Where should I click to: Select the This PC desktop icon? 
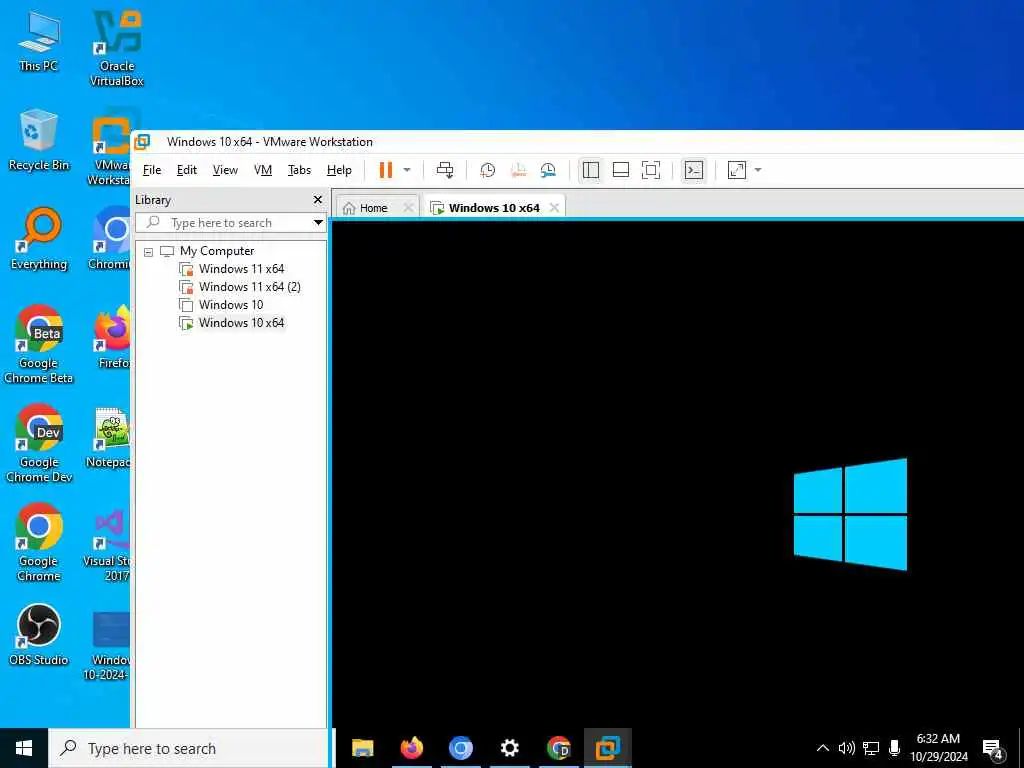39,41
